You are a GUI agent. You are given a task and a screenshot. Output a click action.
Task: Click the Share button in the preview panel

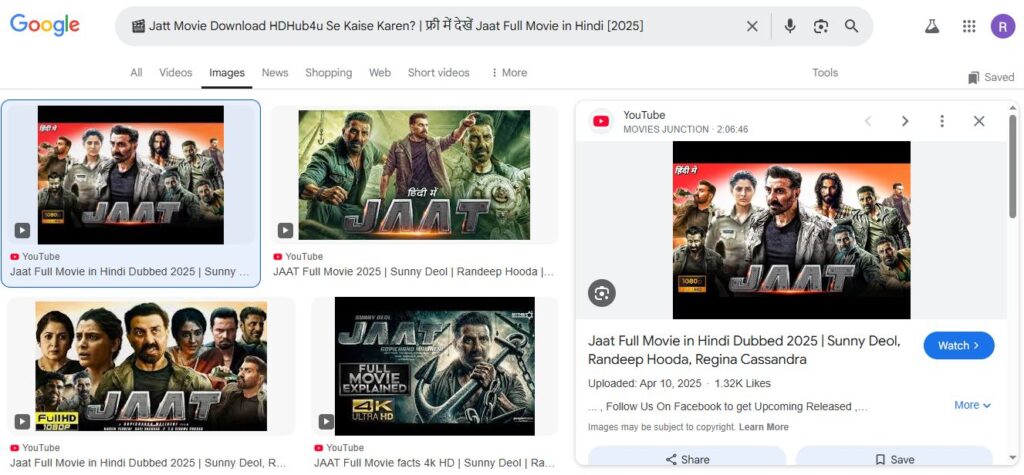(687, 459)
